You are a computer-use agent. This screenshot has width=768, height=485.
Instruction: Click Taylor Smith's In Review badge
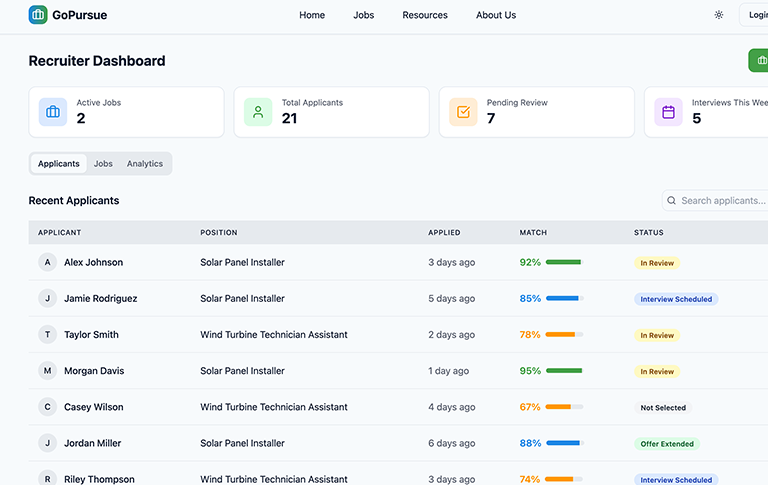pyautogui.click(x=657, y=336)
